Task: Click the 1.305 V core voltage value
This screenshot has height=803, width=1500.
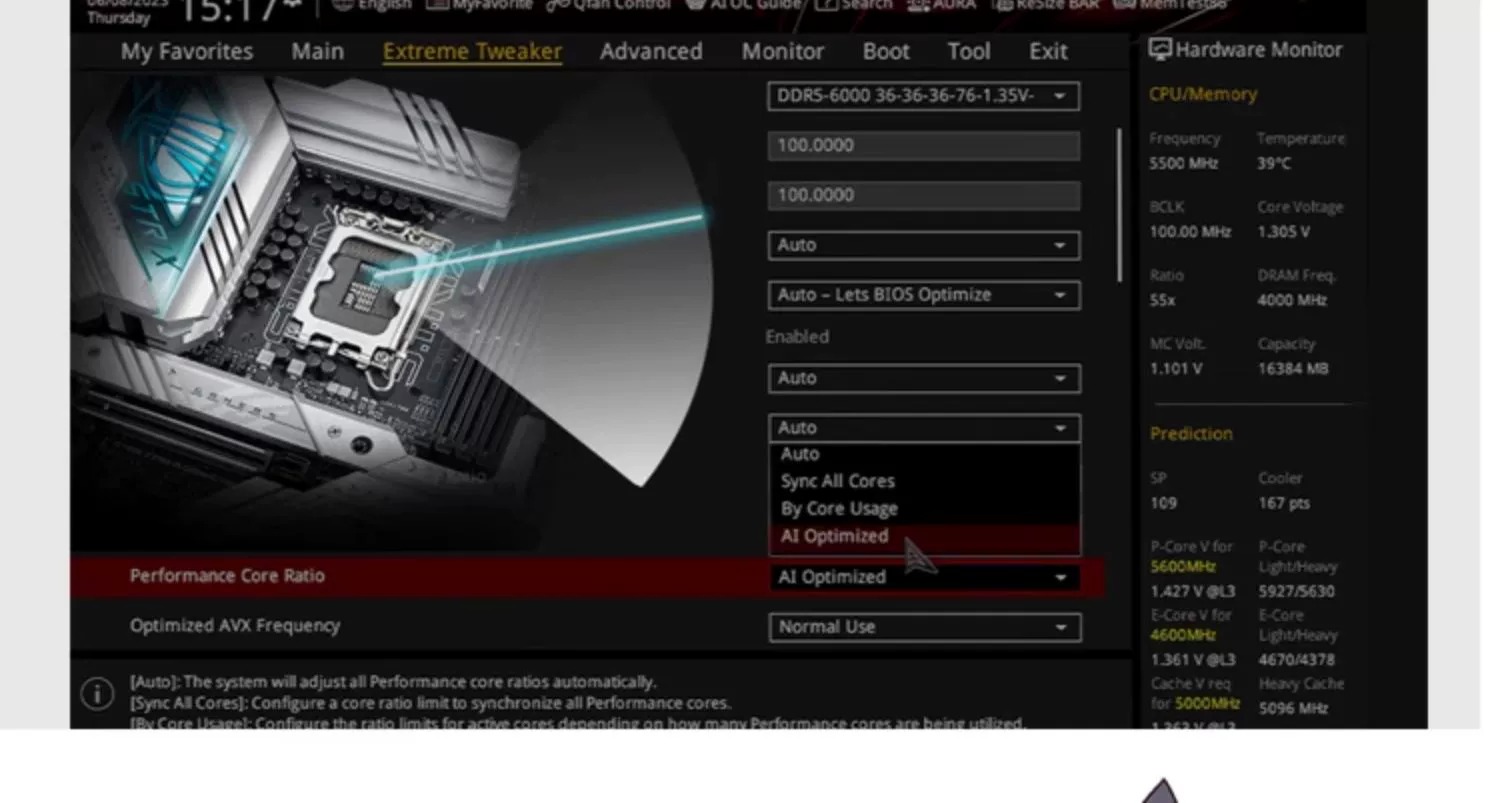Action: tap(1284, 232)
